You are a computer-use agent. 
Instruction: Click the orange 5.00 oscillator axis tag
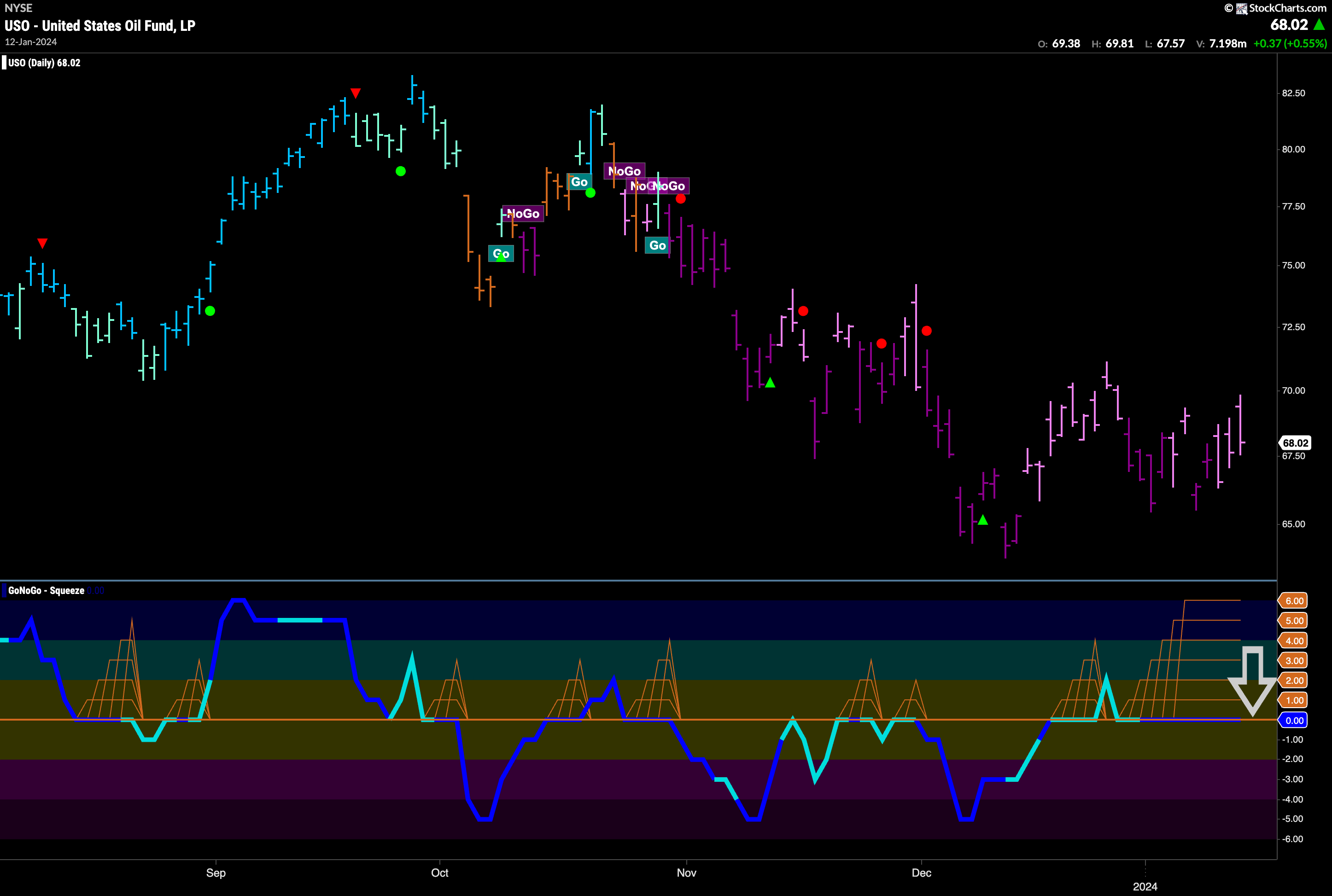pos(1294,621)
